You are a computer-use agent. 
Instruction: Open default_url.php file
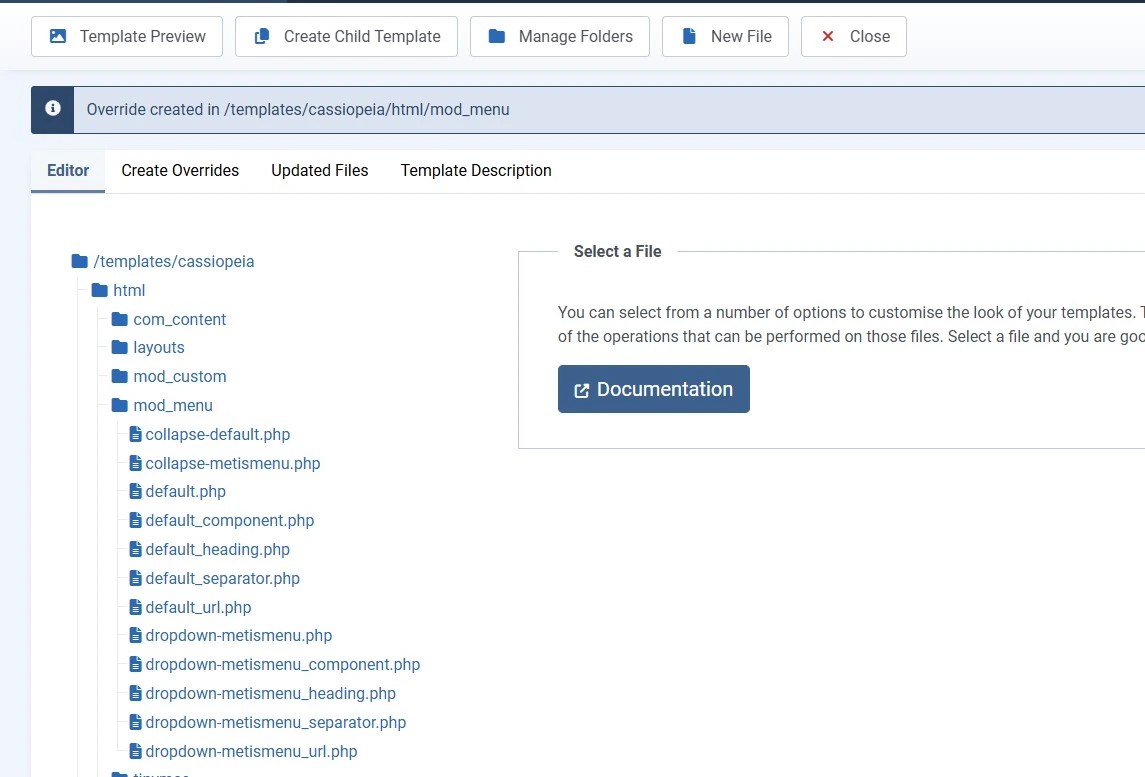191,608
